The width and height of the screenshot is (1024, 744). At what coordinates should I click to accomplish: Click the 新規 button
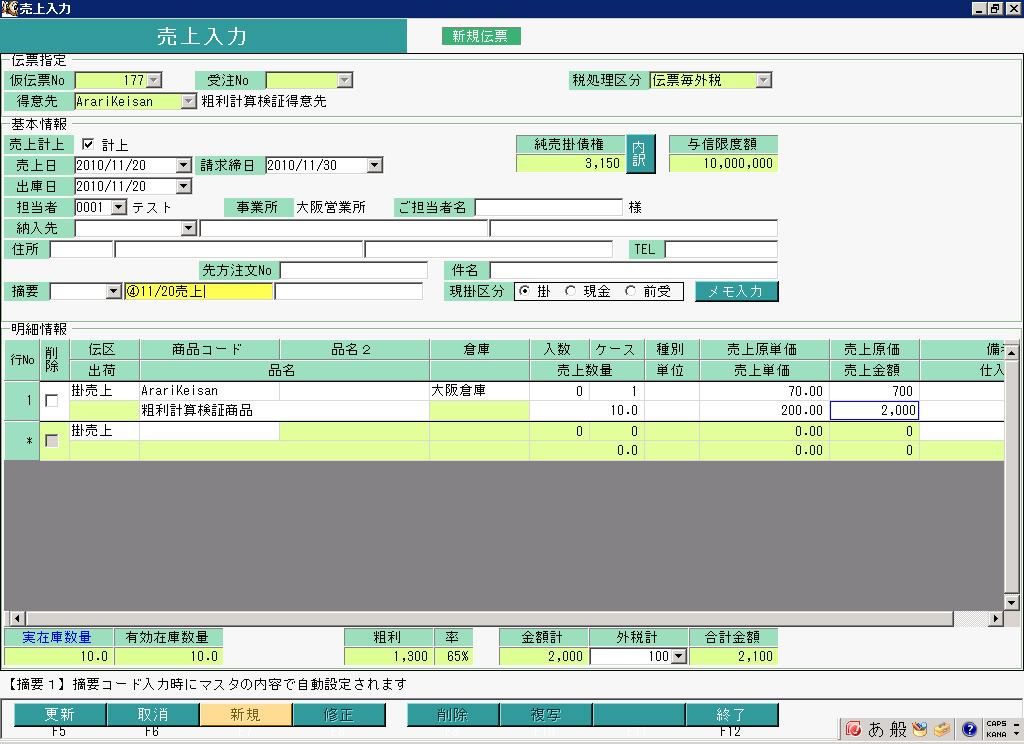[246, 715]
